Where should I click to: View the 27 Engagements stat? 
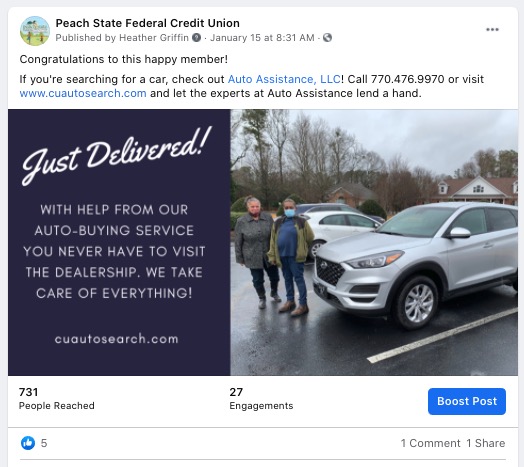(x=261, y=398)
